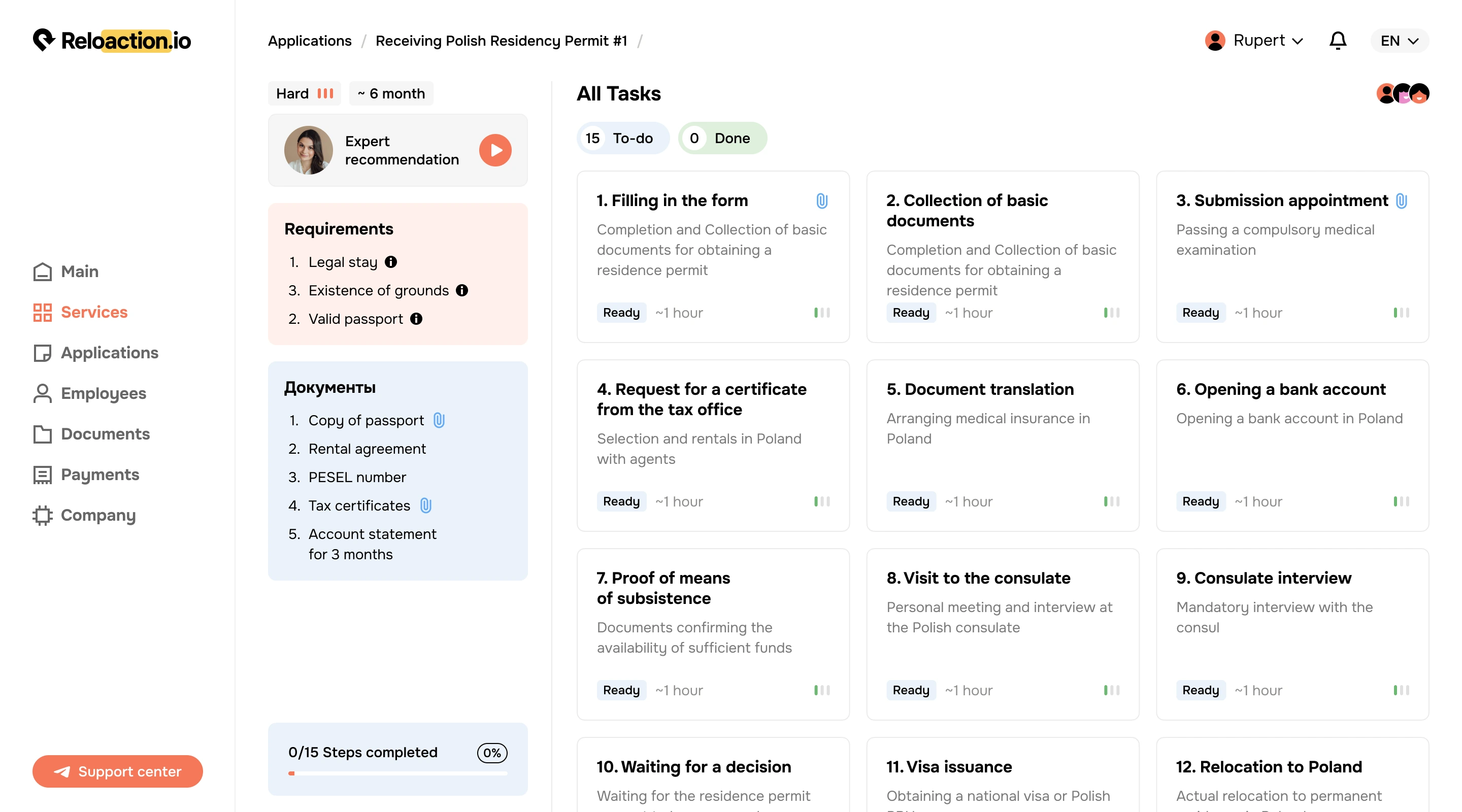The image size is (1462, 812).
Task: Click Ready status on Opening a bank account
Action: (x=1201, y=501)
